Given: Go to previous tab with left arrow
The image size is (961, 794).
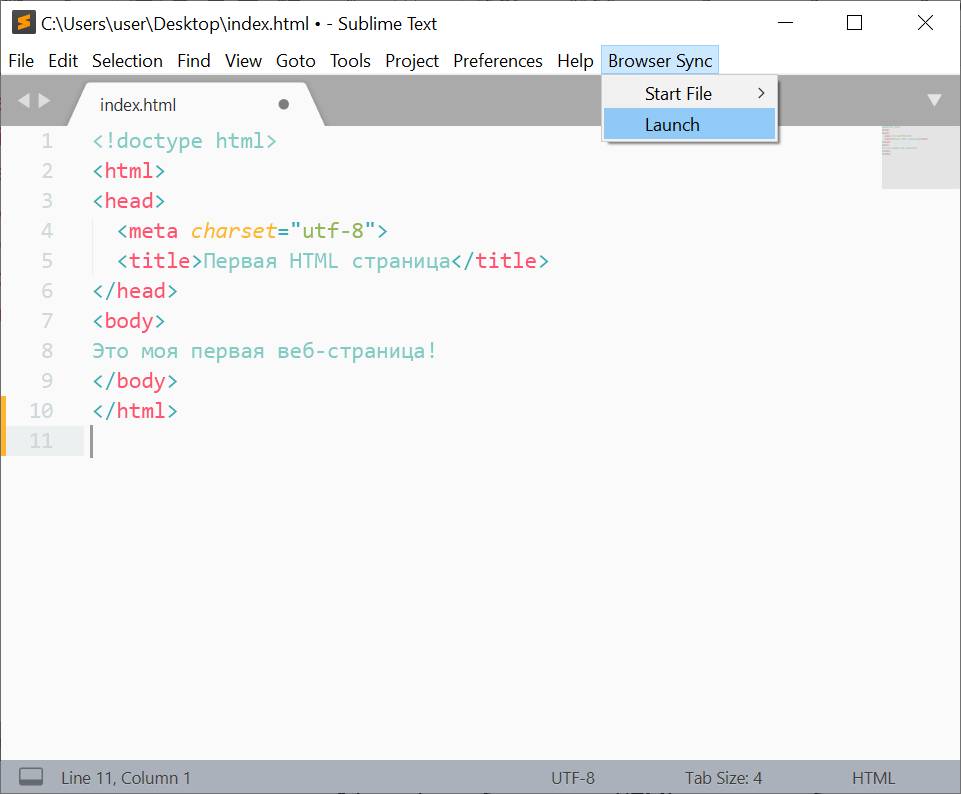Looking at the screenshot, I should coord(24,100).
